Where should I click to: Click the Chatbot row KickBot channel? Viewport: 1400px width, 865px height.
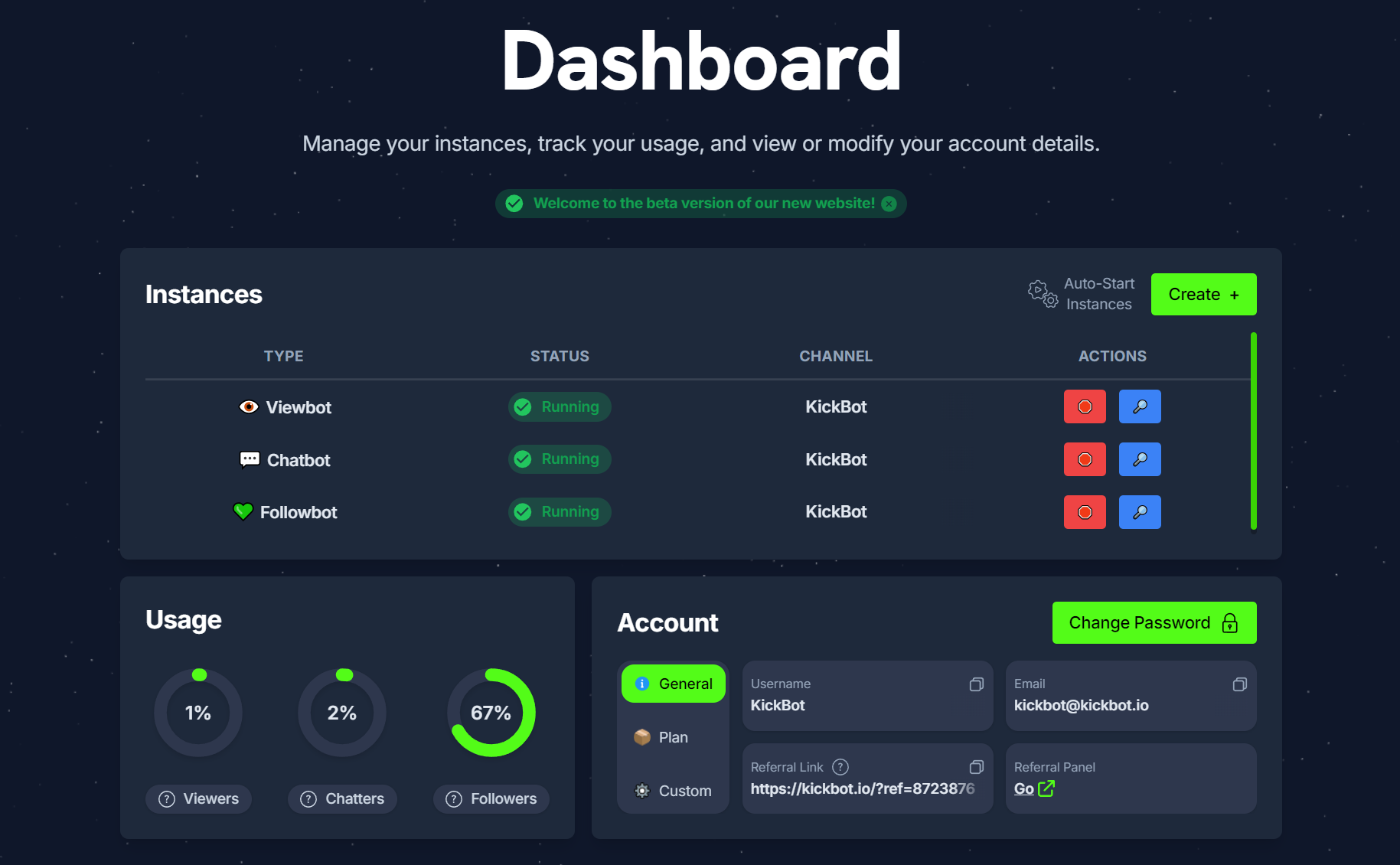pyautogui.click(x=836, y=459)
